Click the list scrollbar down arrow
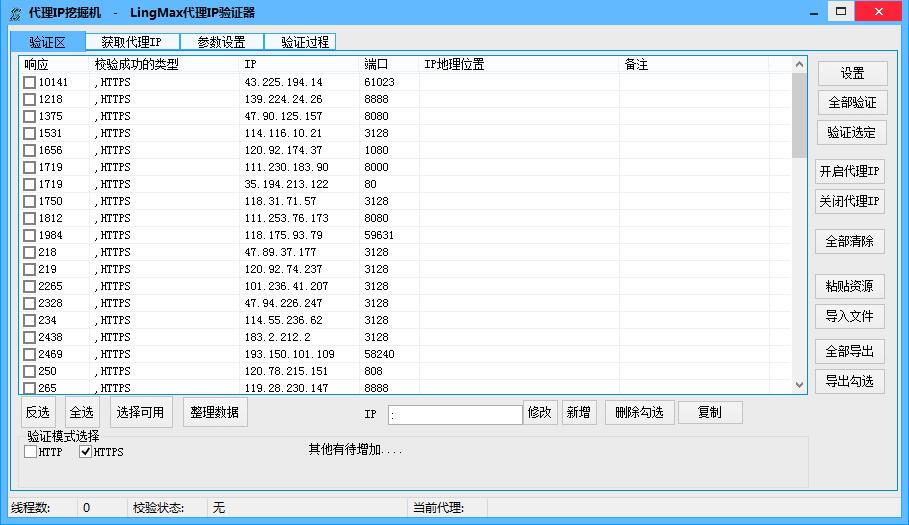The width and height of the screenshot is (909, 525). [x=799, y=385]
